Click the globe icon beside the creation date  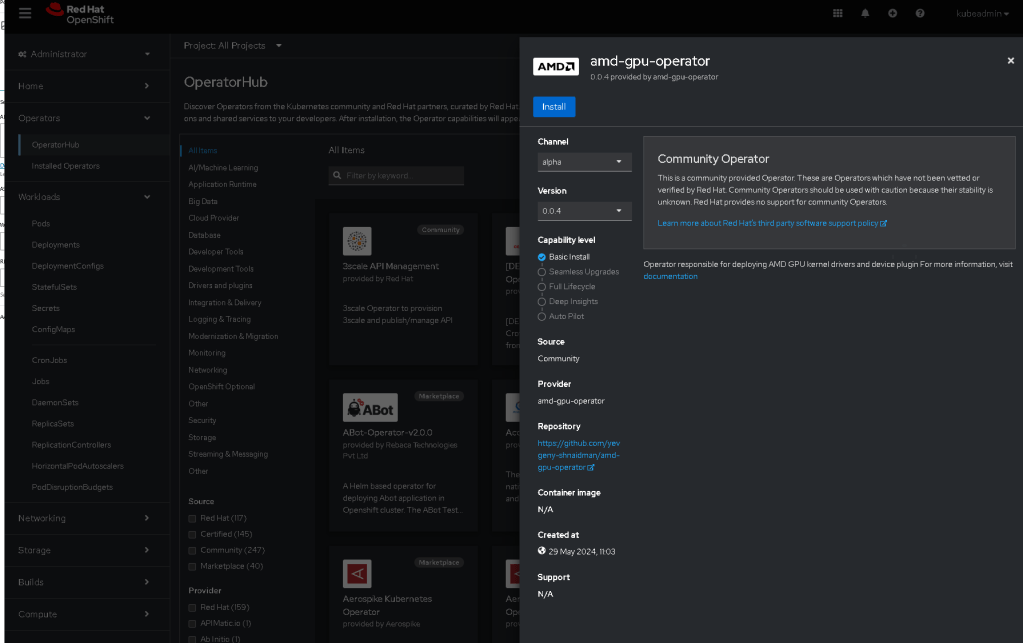[542, 551]
